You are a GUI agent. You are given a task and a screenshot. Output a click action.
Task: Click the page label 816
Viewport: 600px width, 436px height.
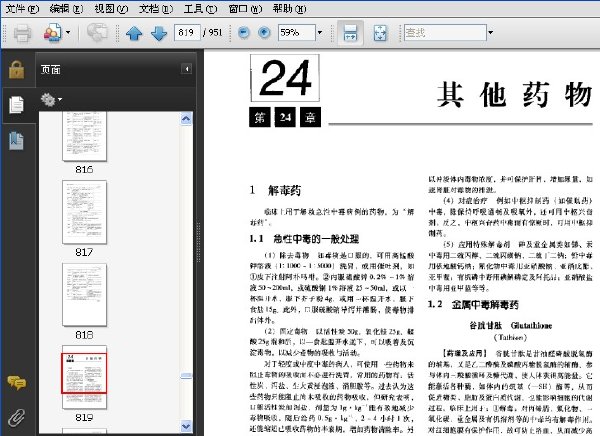(84, 169)
